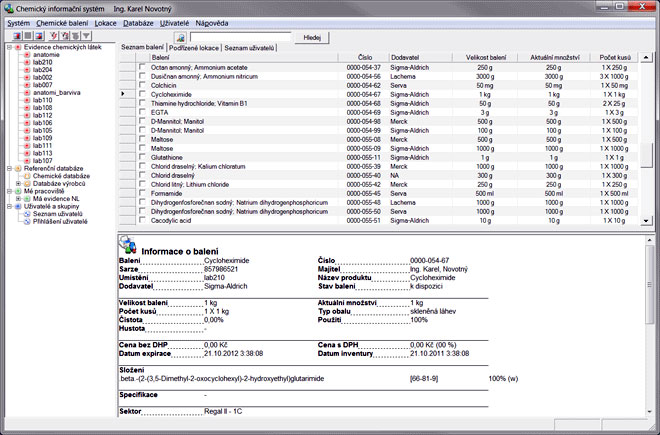This screenshot has height=435, width=660.
Task: Expand Má evidence NL tree node
Action: (18, 199)
